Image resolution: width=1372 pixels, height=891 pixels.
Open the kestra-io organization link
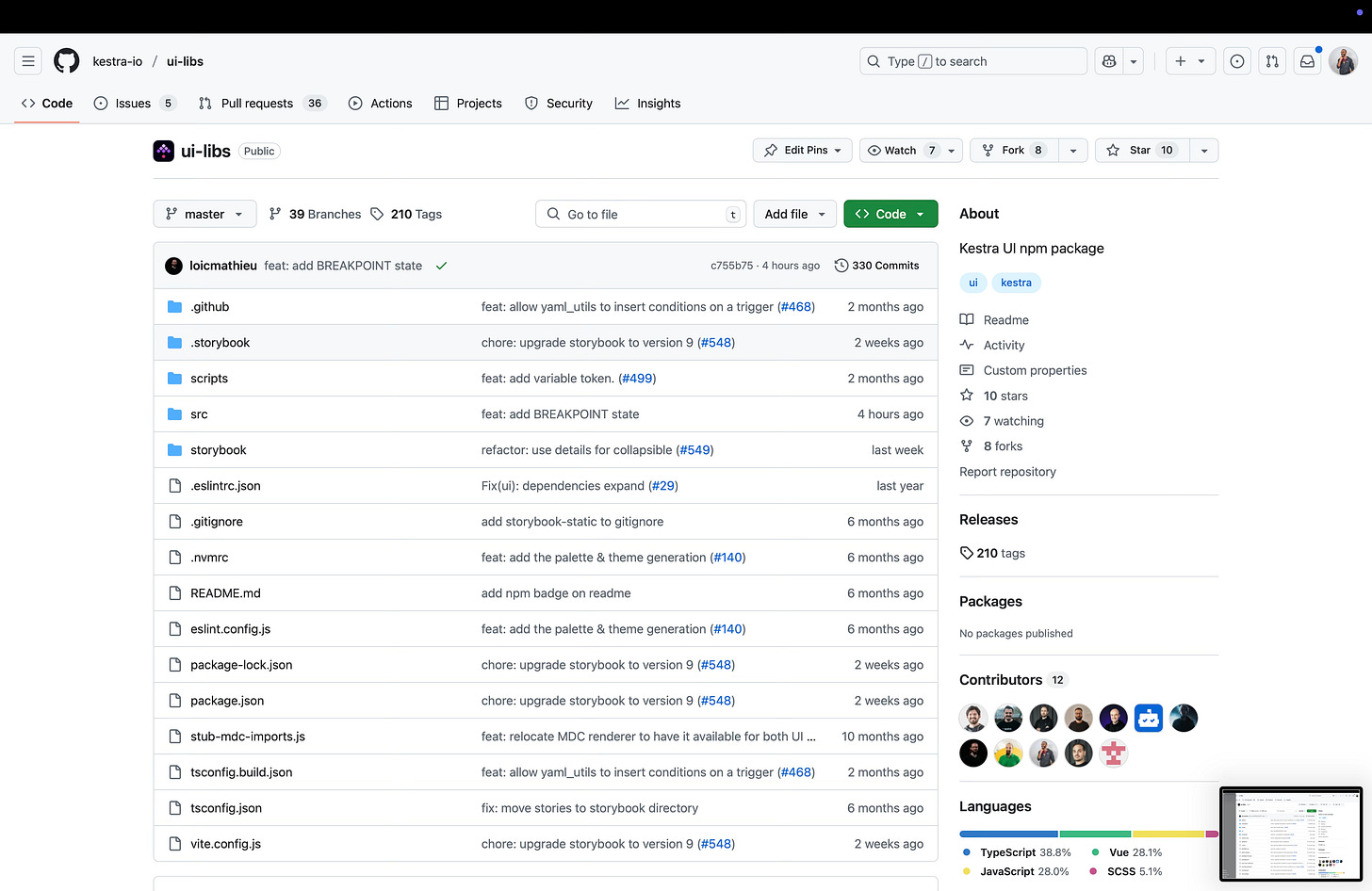(x=118, y=61)
